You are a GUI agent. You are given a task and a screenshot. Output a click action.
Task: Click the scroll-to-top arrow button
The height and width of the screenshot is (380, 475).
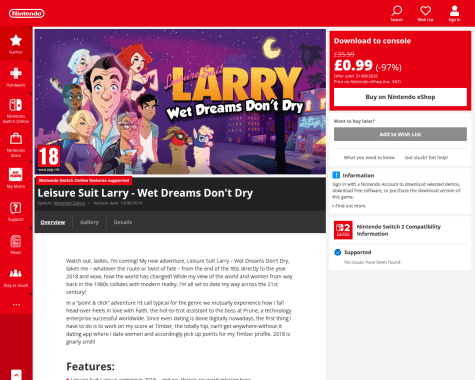(x=16, y=375)
